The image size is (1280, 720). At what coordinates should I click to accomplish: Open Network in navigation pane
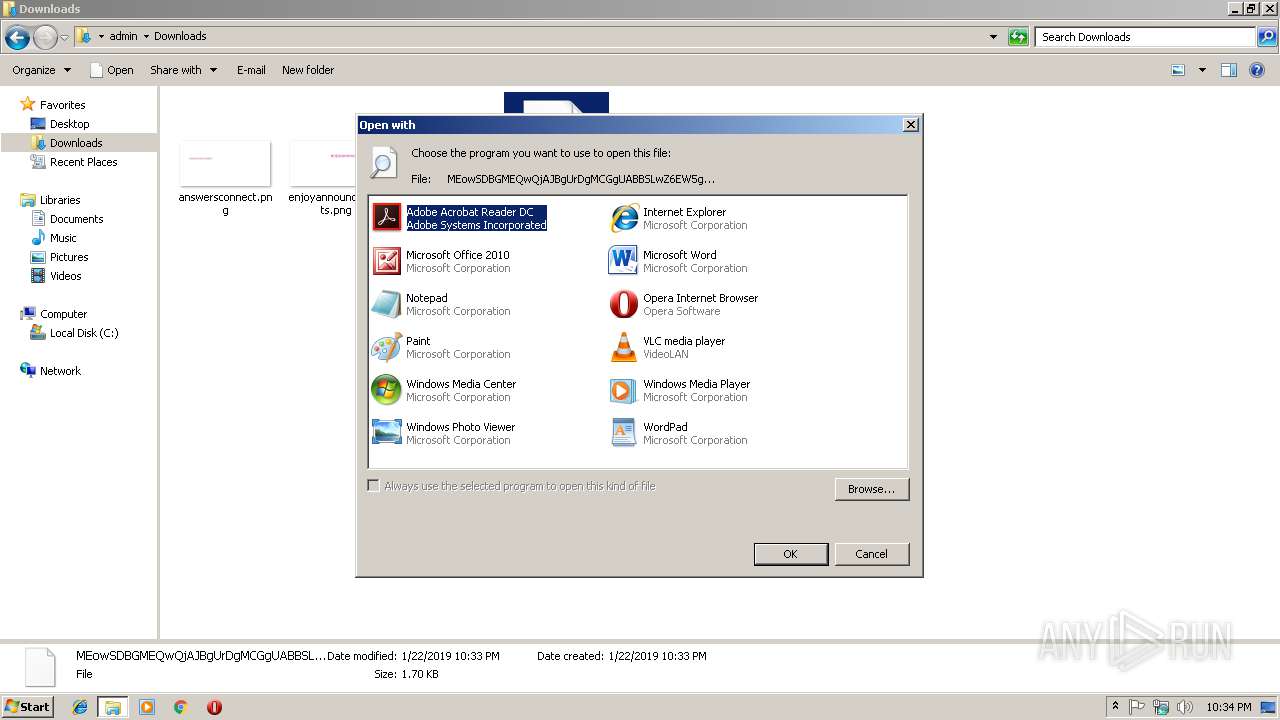60,371
